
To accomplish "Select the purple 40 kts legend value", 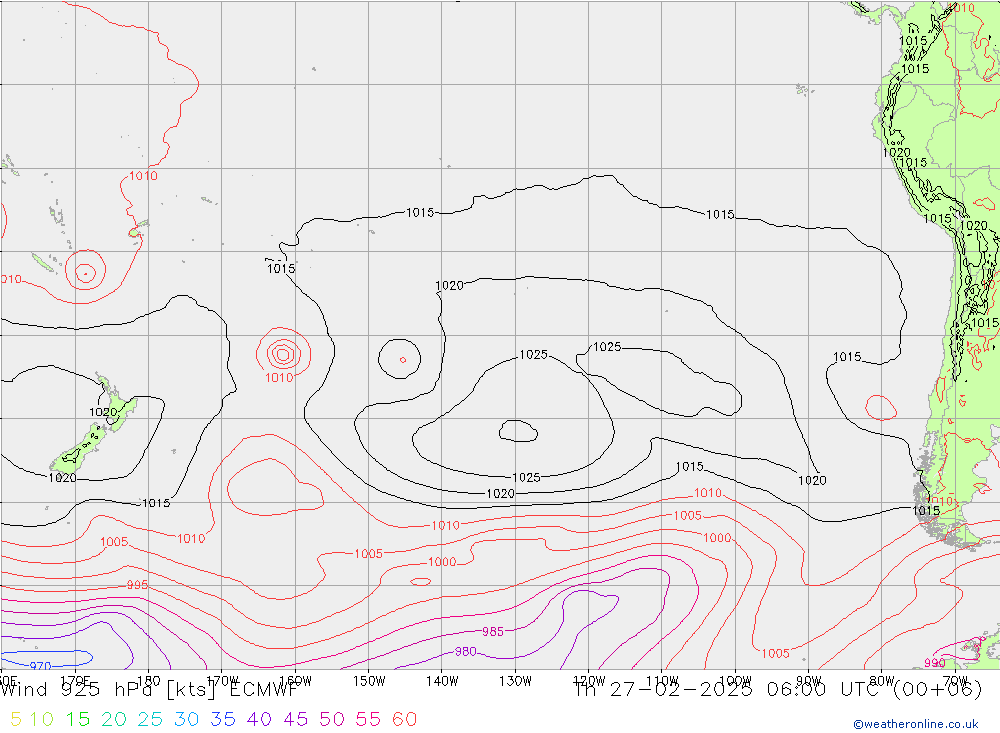I will tap(259, 720).
